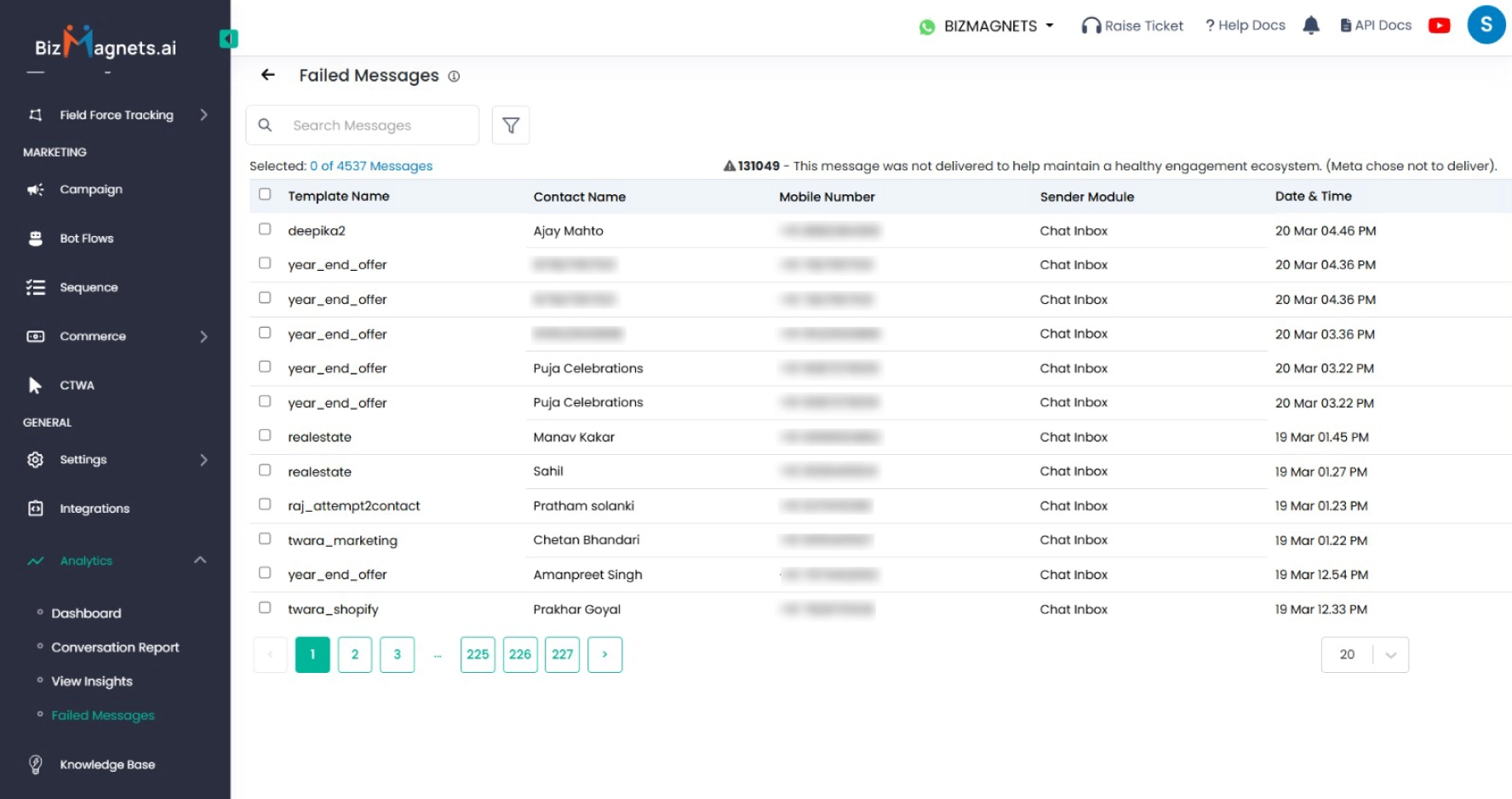
Task: Click the WhatsApp icon beside BIZMAGNETS
Action: (x=927, y=27)
